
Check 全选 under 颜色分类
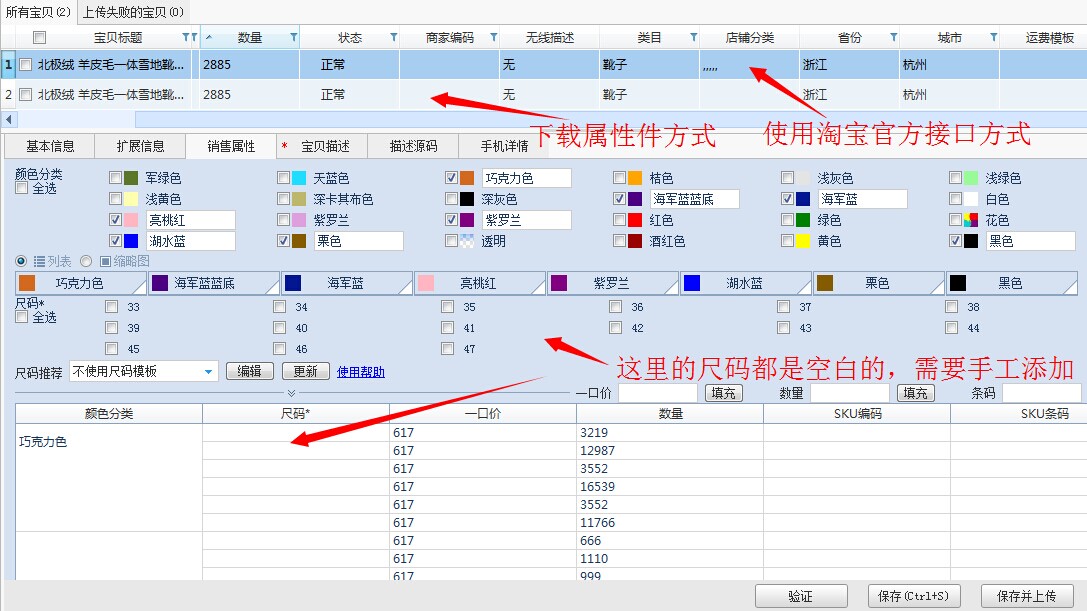point(22,188)
